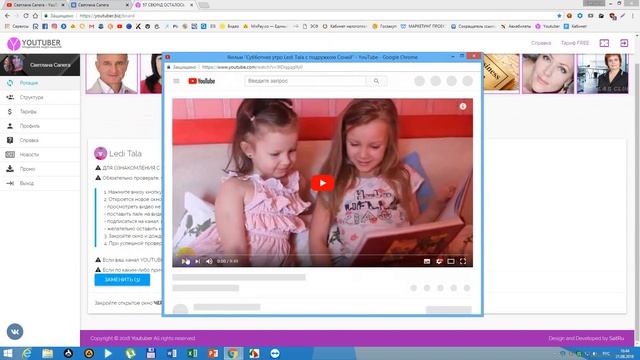
Task: Click the Youtuber logo in header
Action: pos(34,43)
